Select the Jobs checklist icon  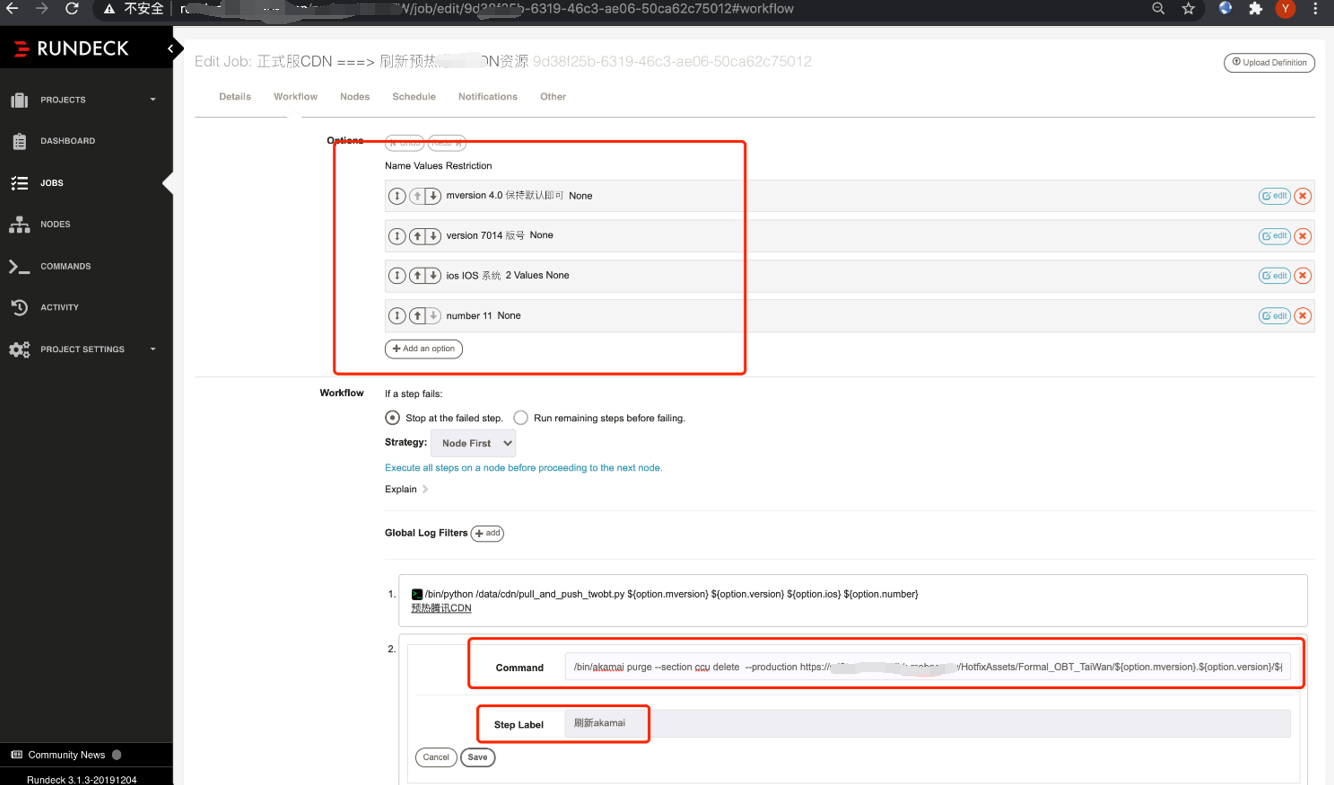click(19, 183)
